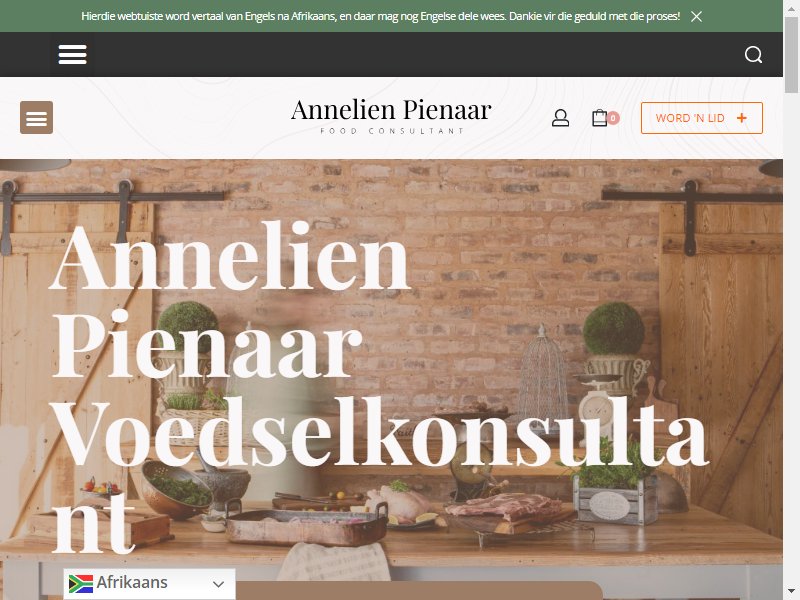The width and height of the screenshot is (800, 600).
Task: Dismiss the green translation notice banner
Action: coord(696,16)
